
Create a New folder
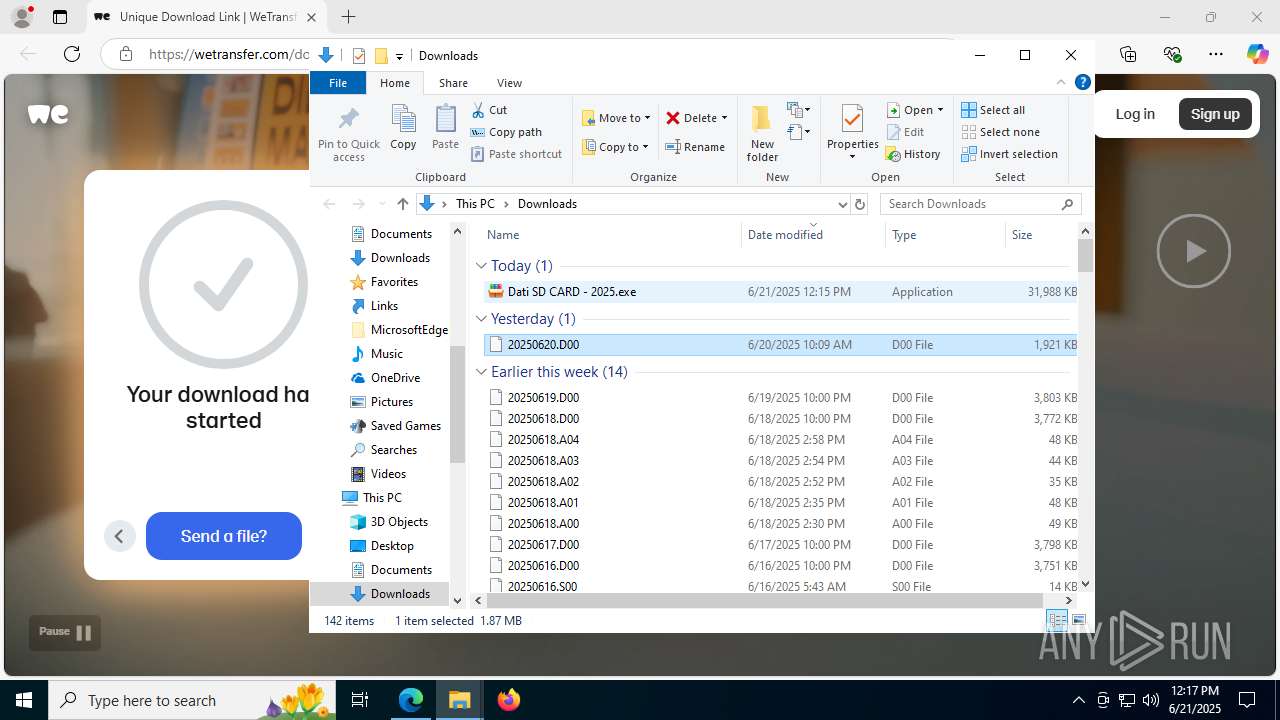[762, 132]
